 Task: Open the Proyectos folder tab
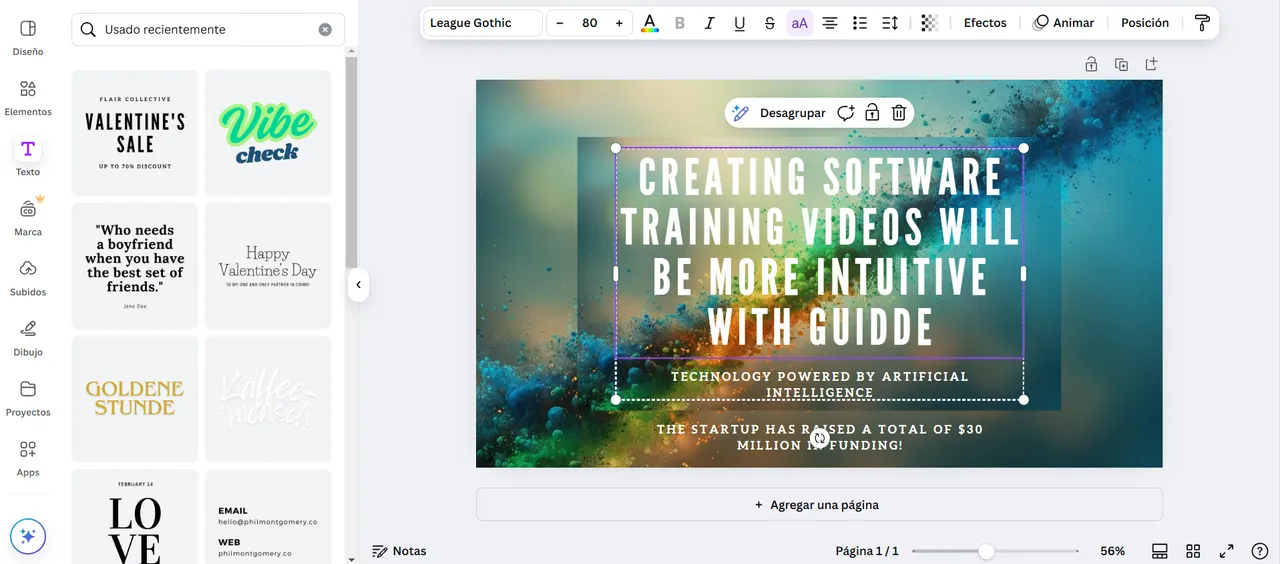tap(28, 397)
